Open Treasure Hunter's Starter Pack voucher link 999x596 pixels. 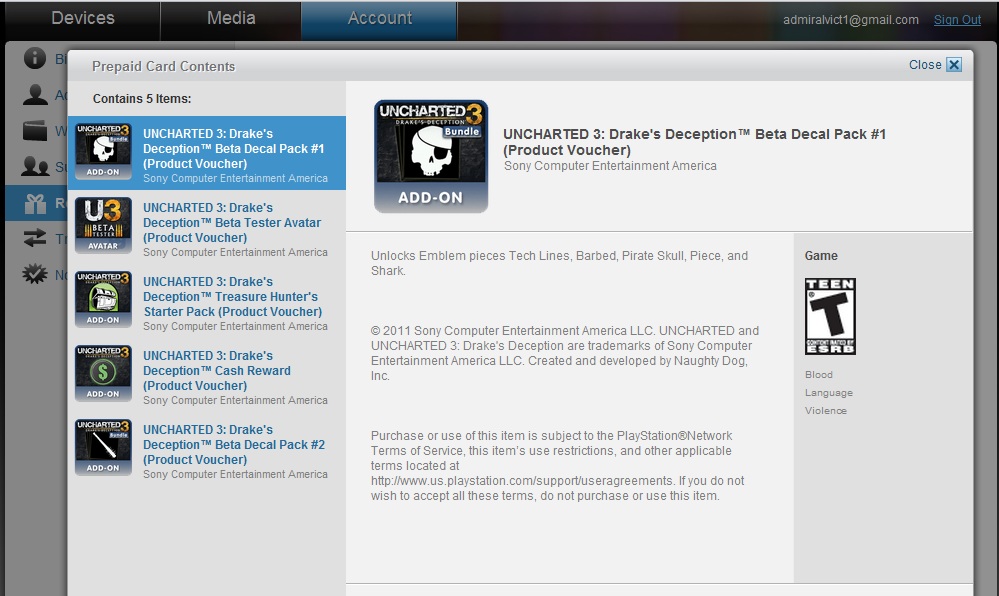pos(233,296)
